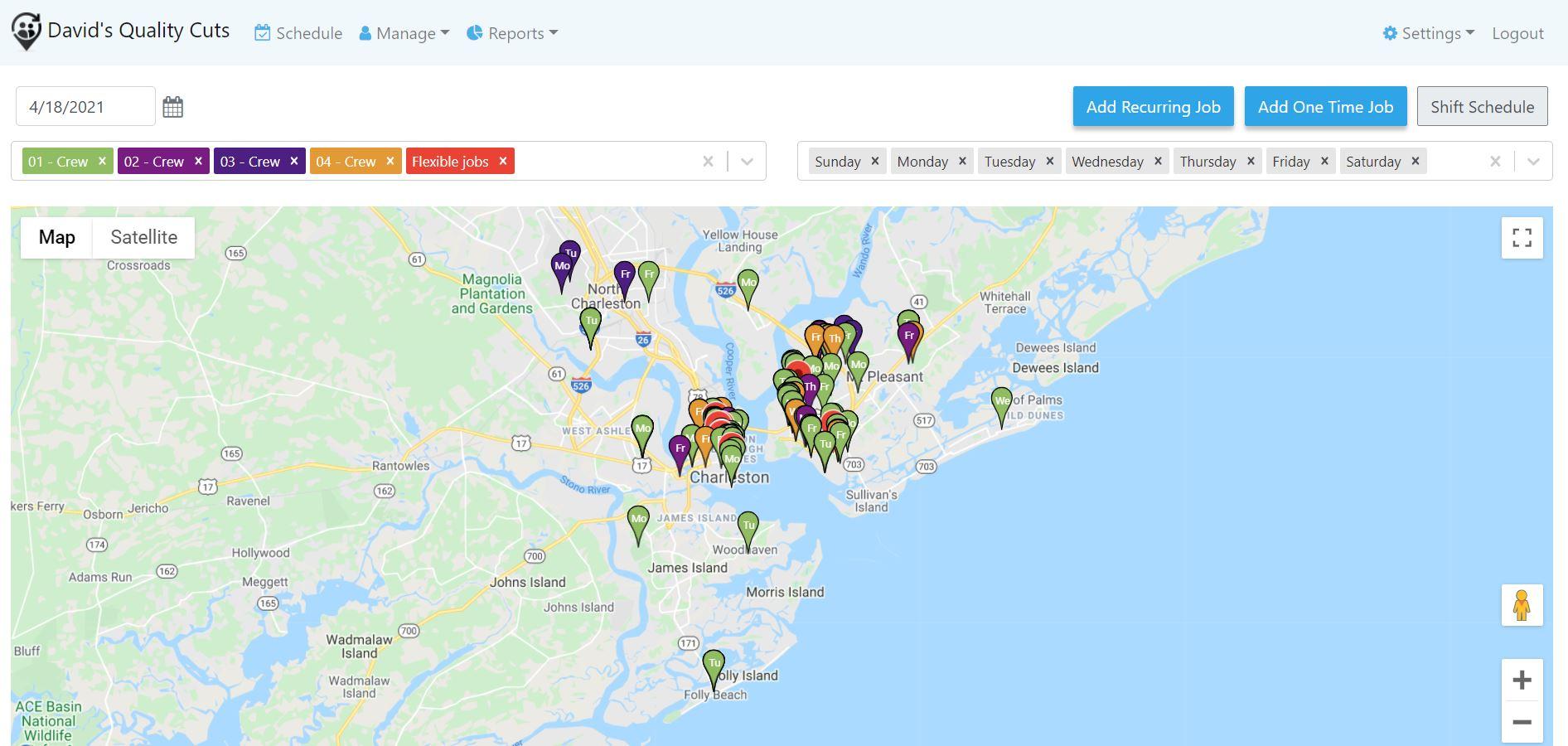Click the Settings gear icon
The width and height of the screenshot is (1568, 746).
(x=1391, y=33)
